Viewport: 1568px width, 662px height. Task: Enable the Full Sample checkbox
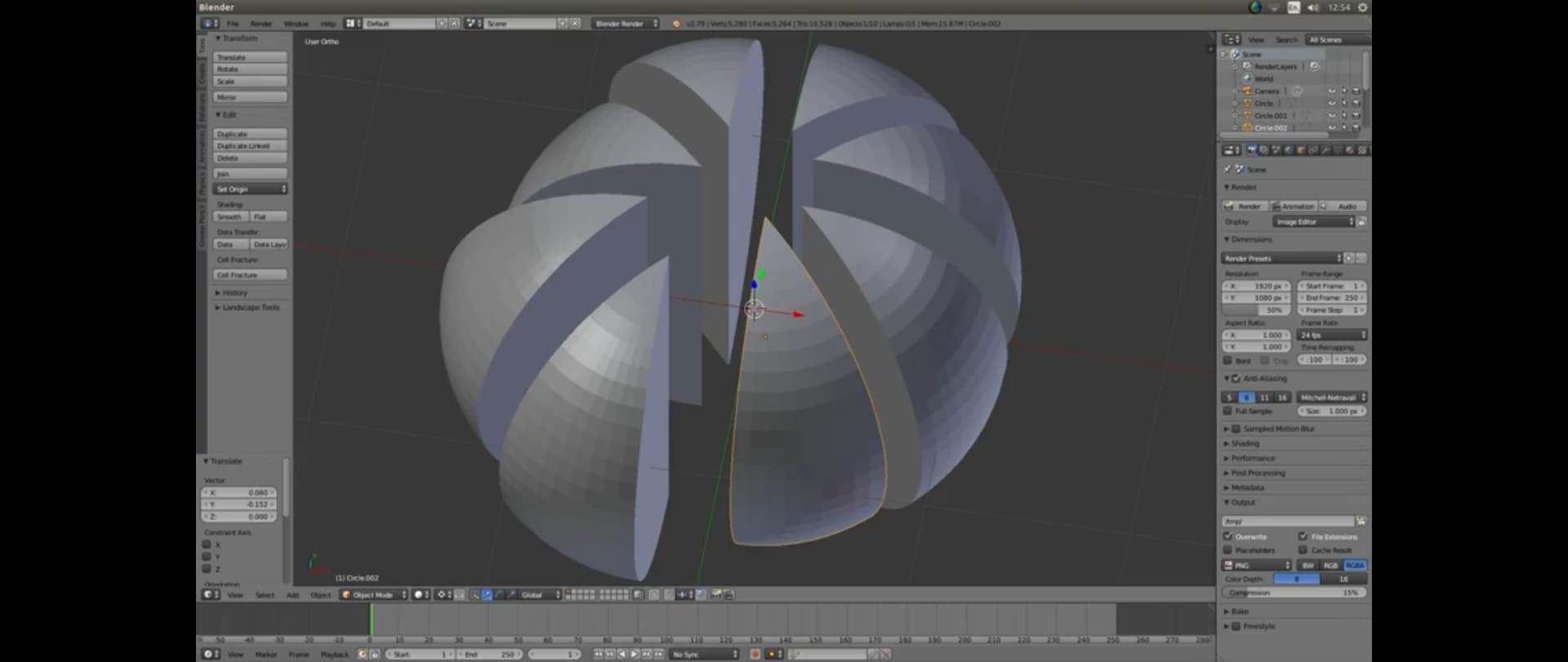[1227, 411]
